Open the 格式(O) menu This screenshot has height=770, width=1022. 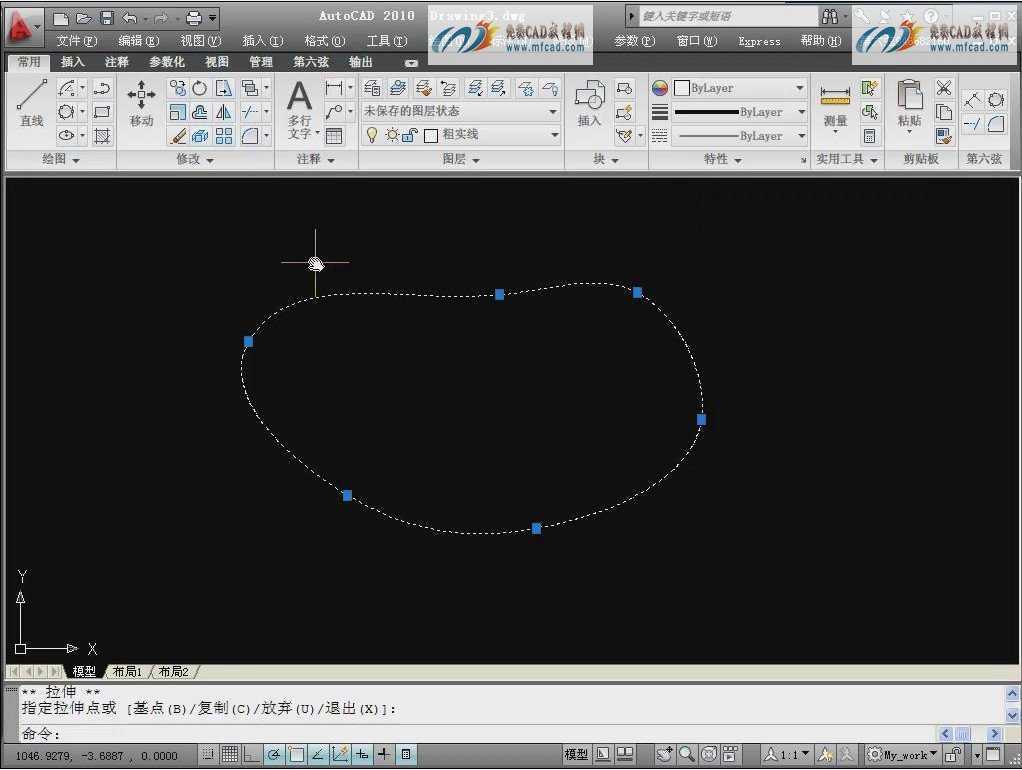click(325, 41)
